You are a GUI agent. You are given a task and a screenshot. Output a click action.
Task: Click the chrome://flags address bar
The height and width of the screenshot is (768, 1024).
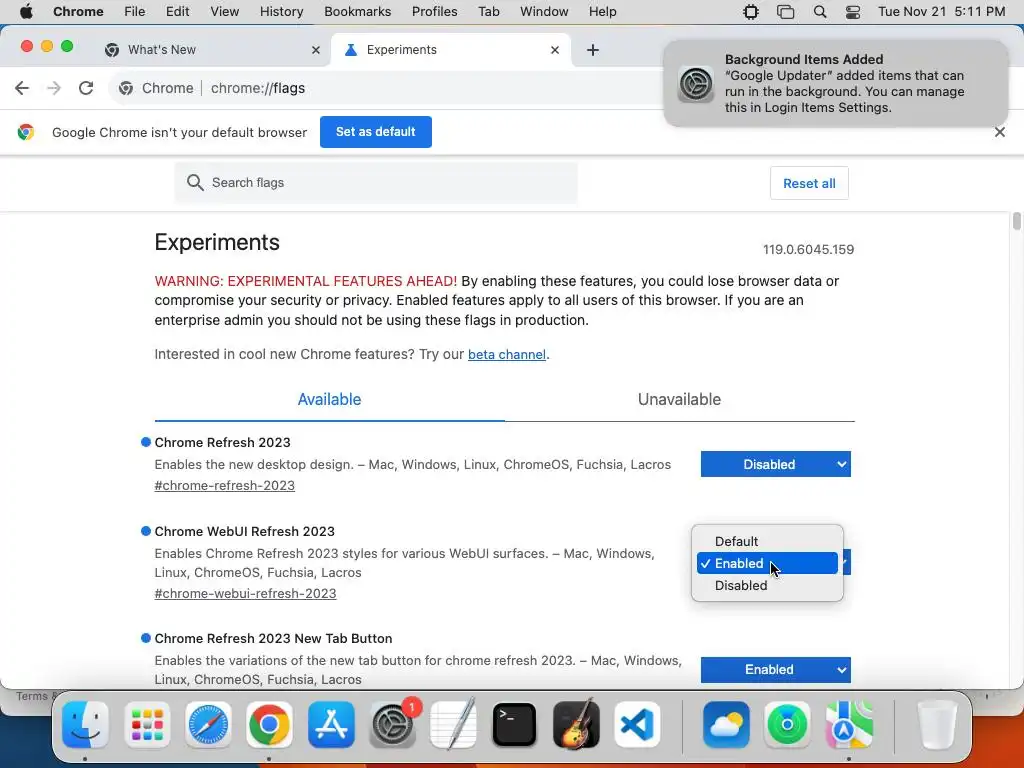[x=385, y=88]
